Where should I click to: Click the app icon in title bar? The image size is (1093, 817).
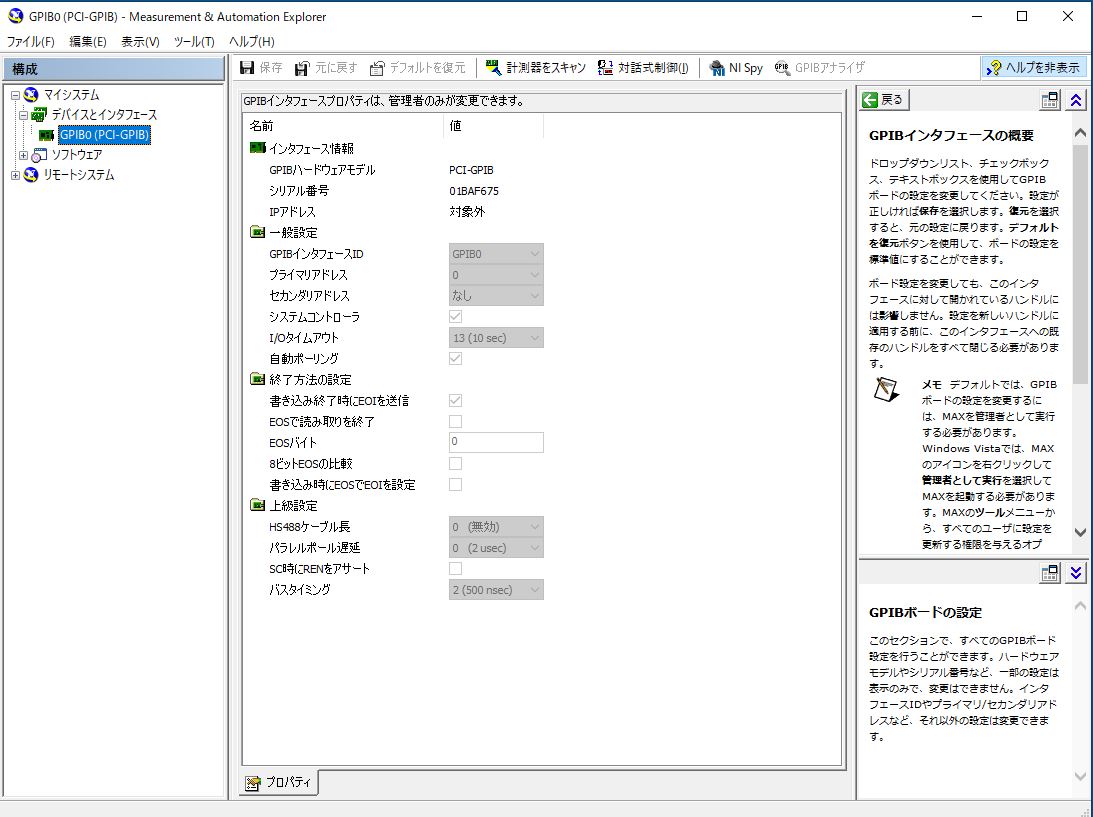(x=15, y=16)
